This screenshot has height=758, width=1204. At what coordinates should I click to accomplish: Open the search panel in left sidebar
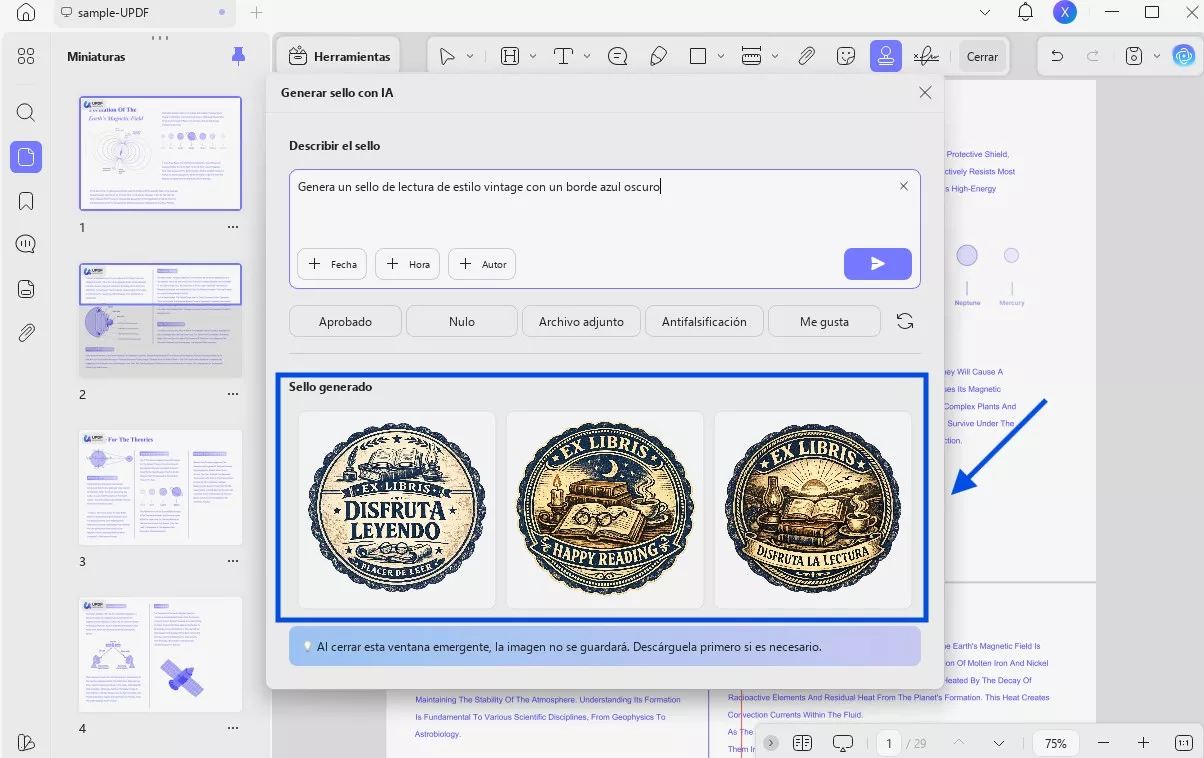(26, 112)
